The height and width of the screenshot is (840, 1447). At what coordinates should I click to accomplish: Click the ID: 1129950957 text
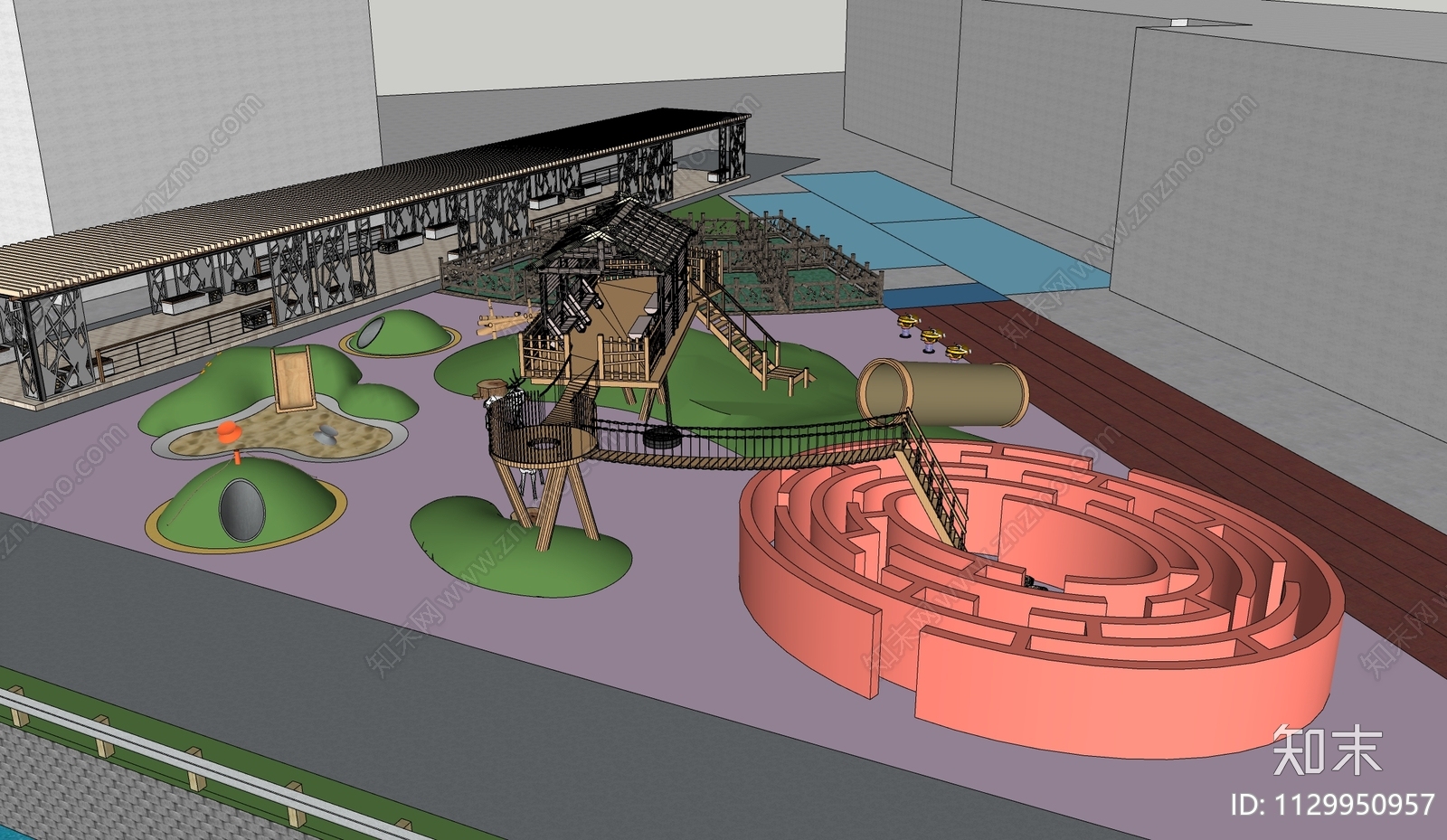click(1332, 804)
